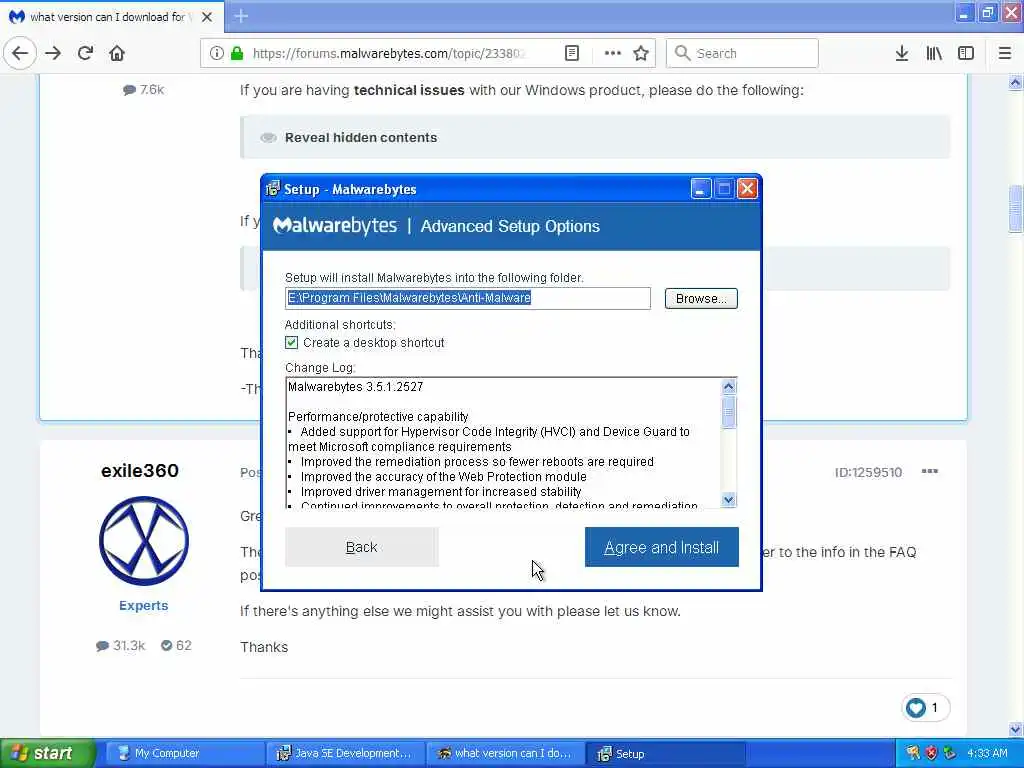Screen dimensions: 1024x768
Task: Reload the forum page
Action: pyautogui.click(x=85, y=53)
